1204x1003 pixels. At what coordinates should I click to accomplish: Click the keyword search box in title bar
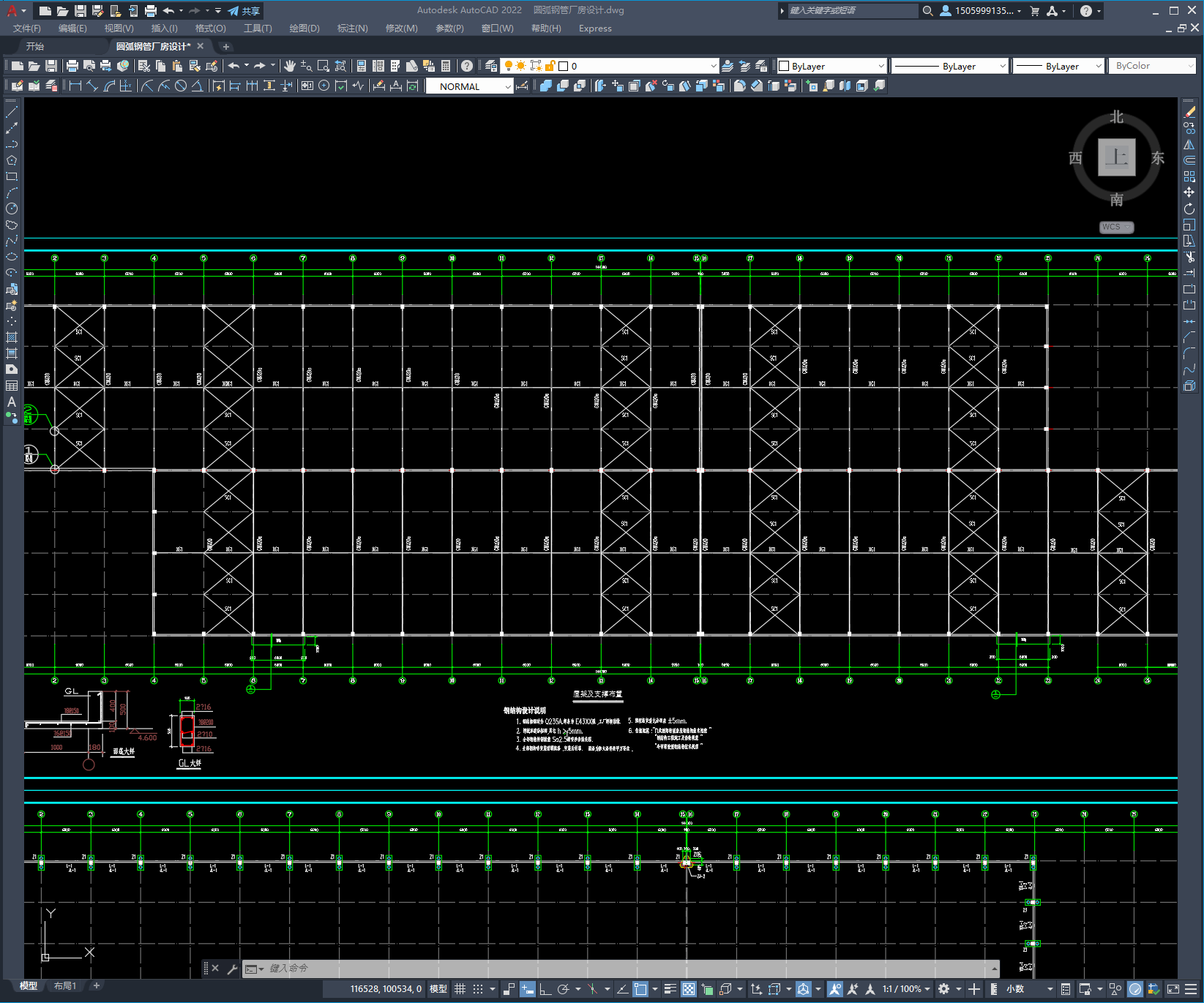click(x=852, y=11)
